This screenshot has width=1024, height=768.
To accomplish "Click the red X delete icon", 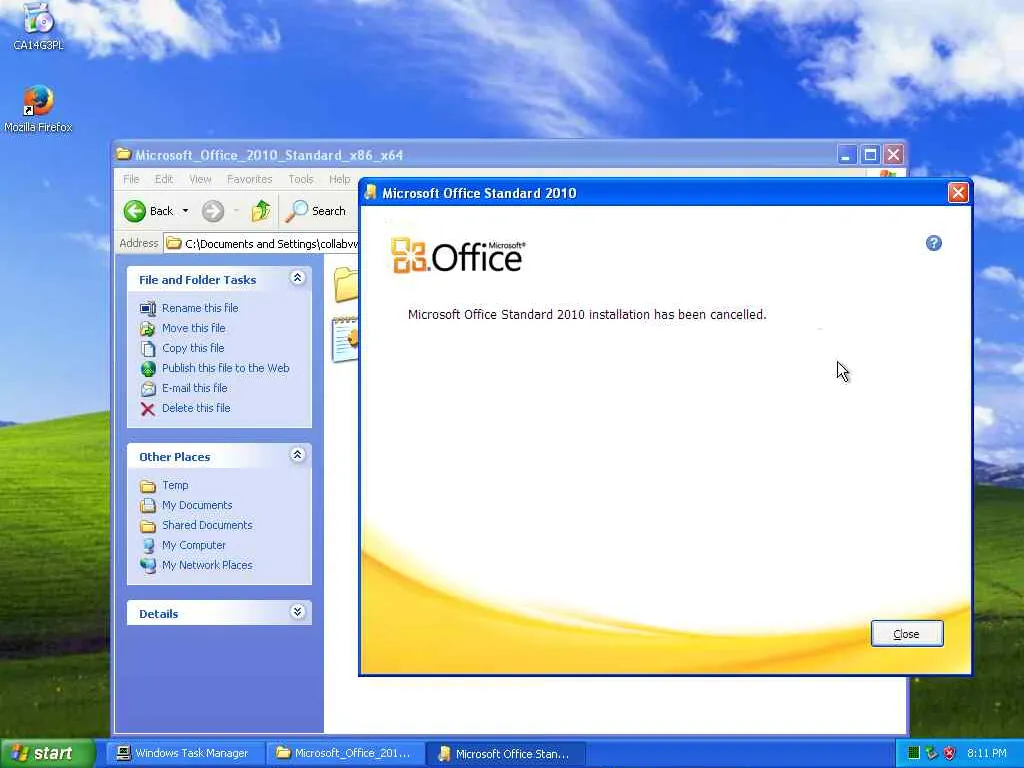I will tap(148, 409).
